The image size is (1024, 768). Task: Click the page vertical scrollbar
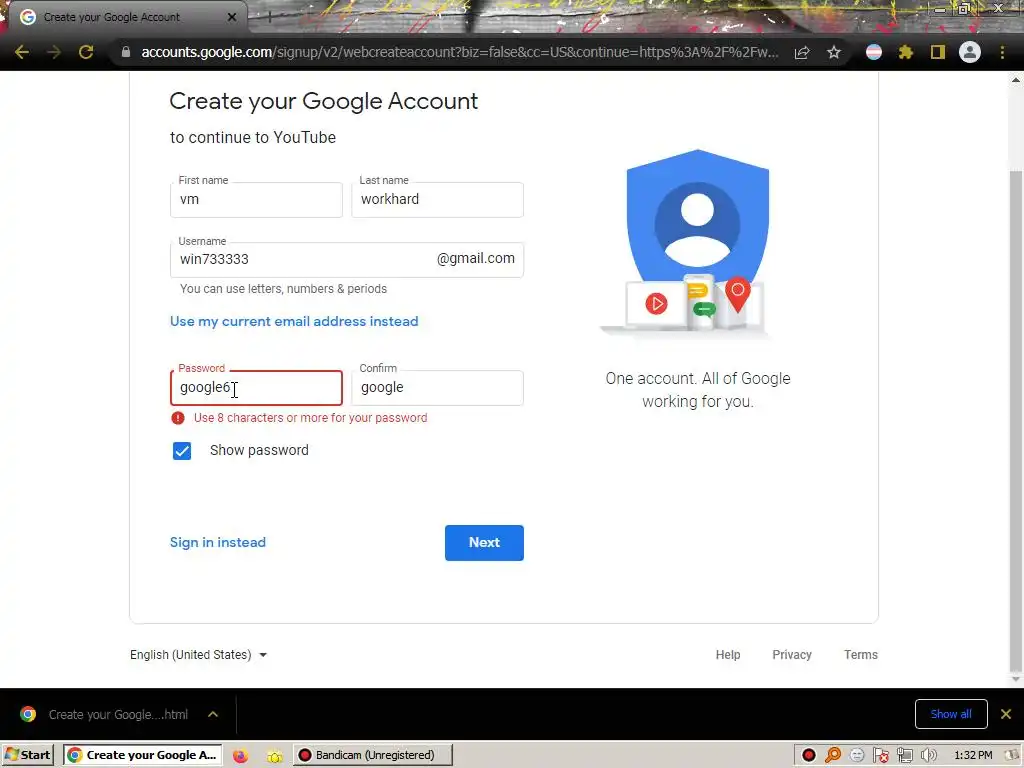click(x=1016, y=421)
